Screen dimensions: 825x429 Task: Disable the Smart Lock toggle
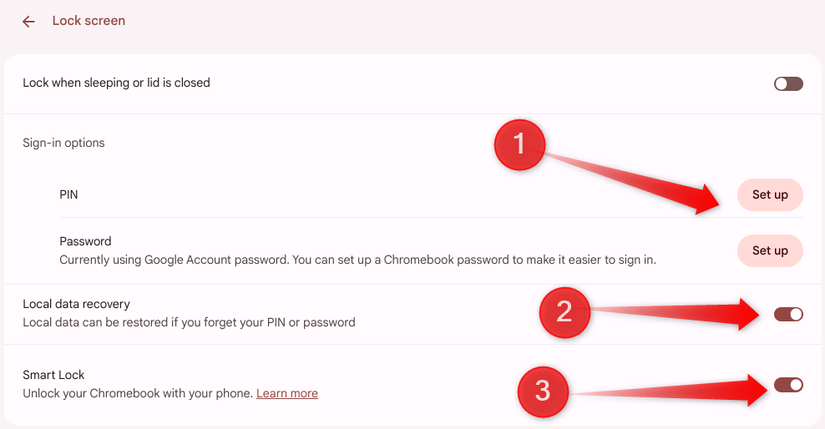788,384
